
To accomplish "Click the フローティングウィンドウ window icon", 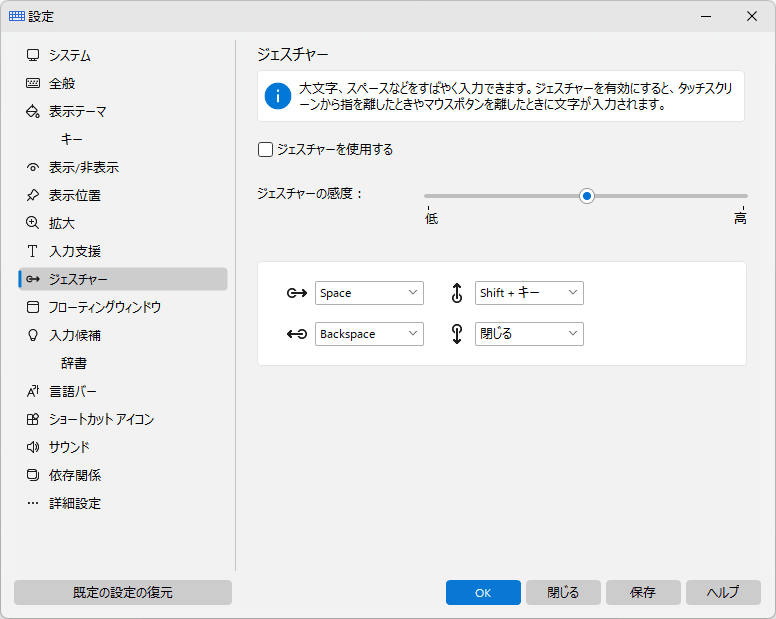I will click(33, 307).
